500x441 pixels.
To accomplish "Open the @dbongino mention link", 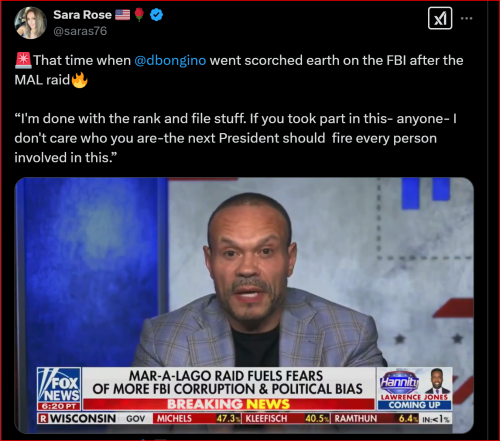I will click(x=170, y=61).
